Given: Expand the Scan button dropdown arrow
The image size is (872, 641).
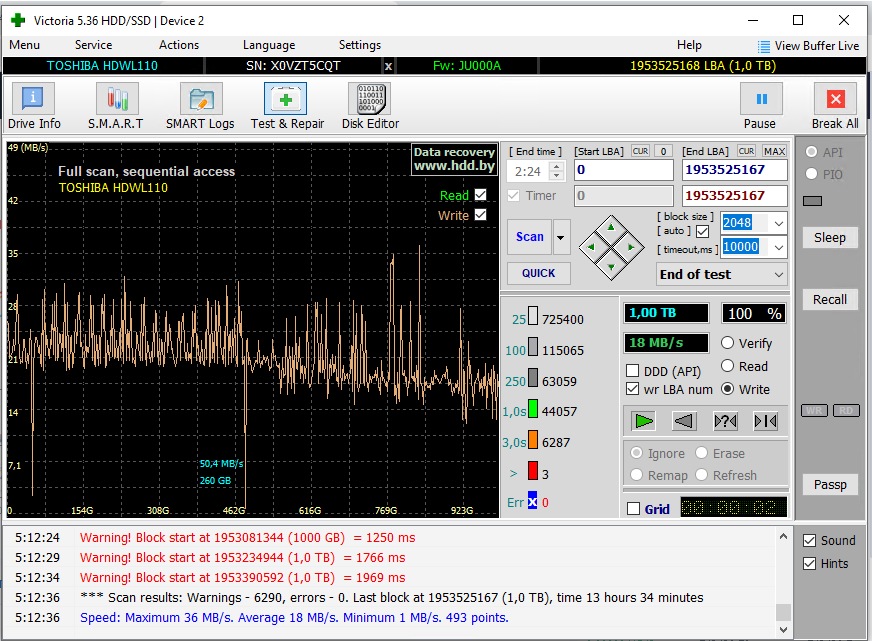Looking at the screenshot, I should point(561,238).
